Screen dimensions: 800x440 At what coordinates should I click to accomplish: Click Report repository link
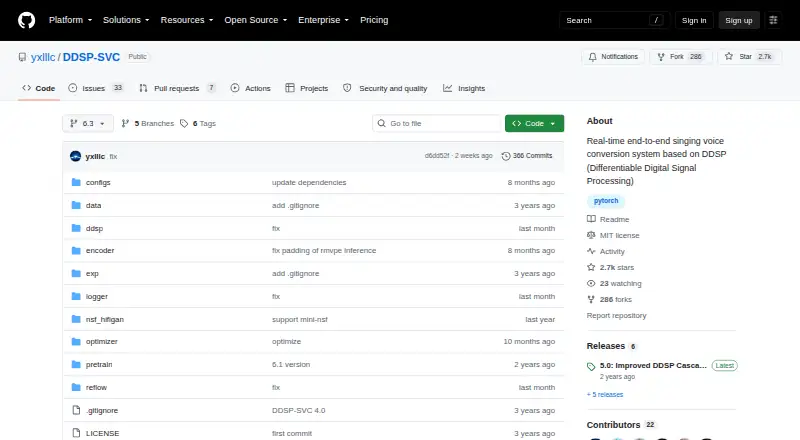[x=616, y=315]
